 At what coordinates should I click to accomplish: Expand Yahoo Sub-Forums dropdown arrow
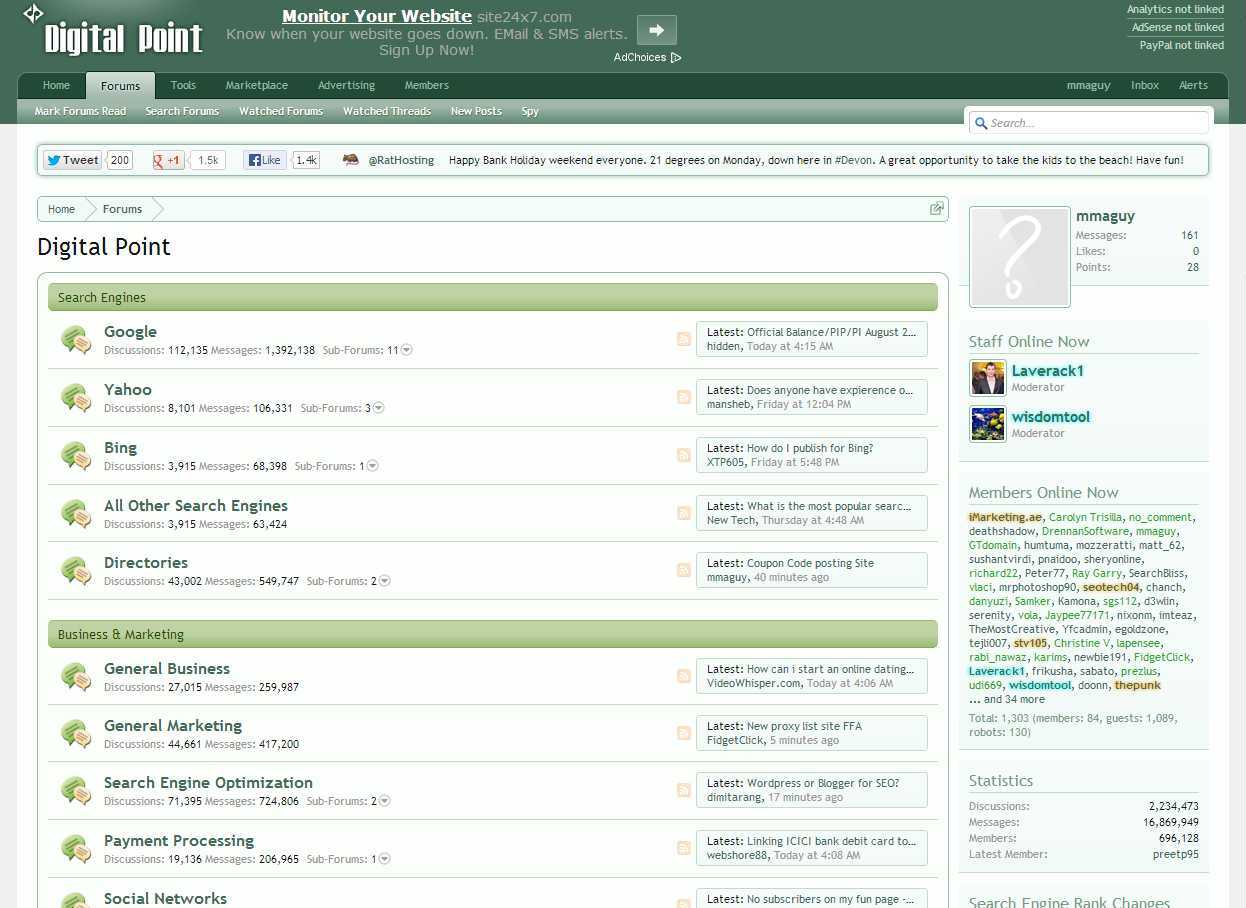[x=378, y=408]
